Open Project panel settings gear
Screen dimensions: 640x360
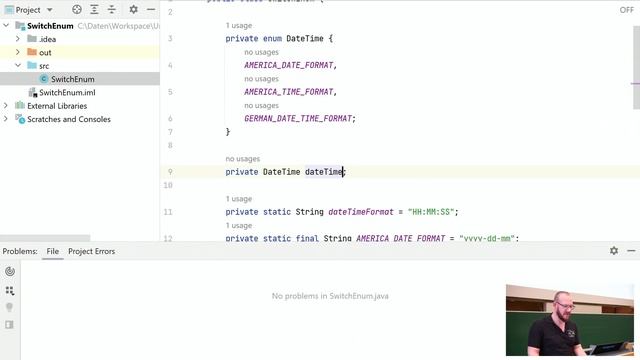pyautogui.click(x=133, y=9)
